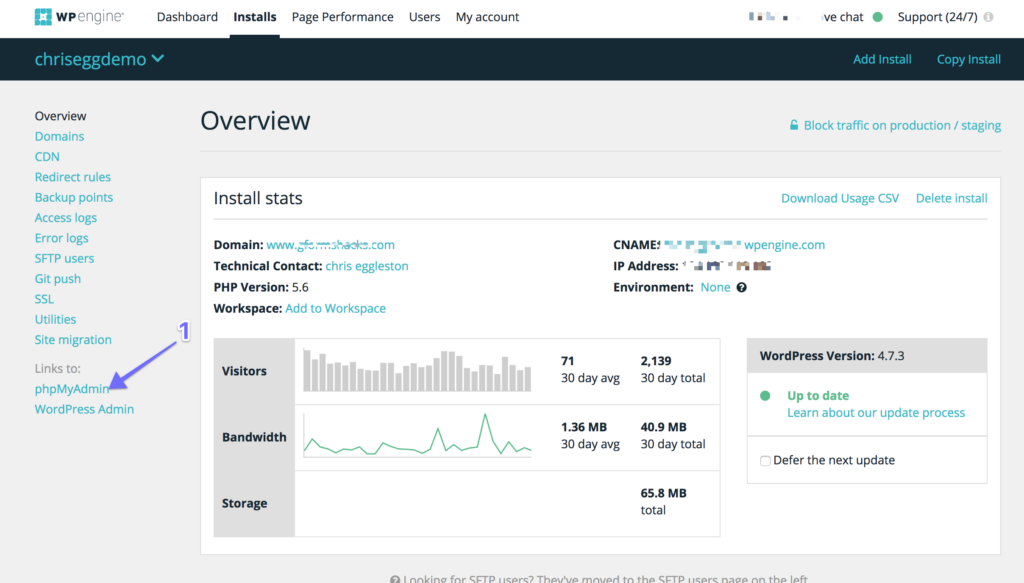Click the wpengine.com CNAME link

784,245
